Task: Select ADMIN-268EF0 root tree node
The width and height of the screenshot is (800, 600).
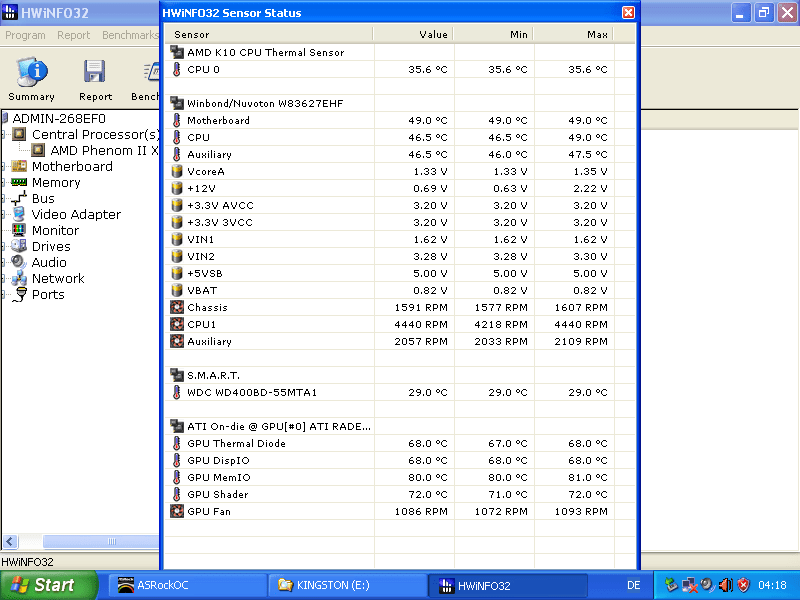Action: [x=59, y=119]
